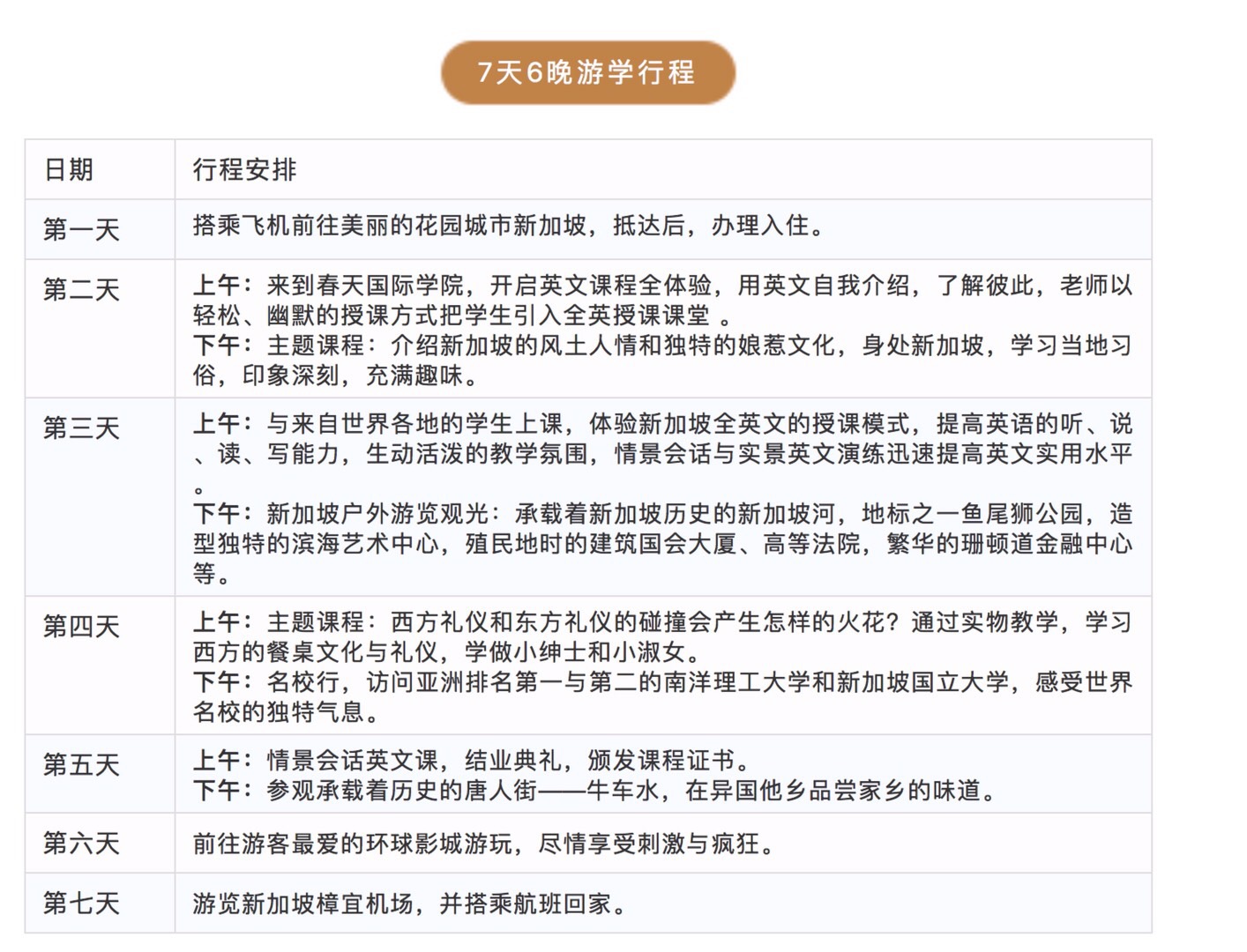The width and height of the screenshot is (1247, 952).
Task: Click the 娘惹文化 afternoon line in day two
Action: pos(661,346)
